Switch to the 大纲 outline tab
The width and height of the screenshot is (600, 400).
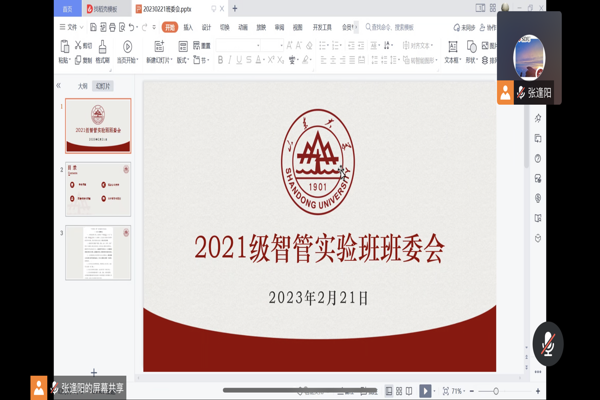click(83, 86)
